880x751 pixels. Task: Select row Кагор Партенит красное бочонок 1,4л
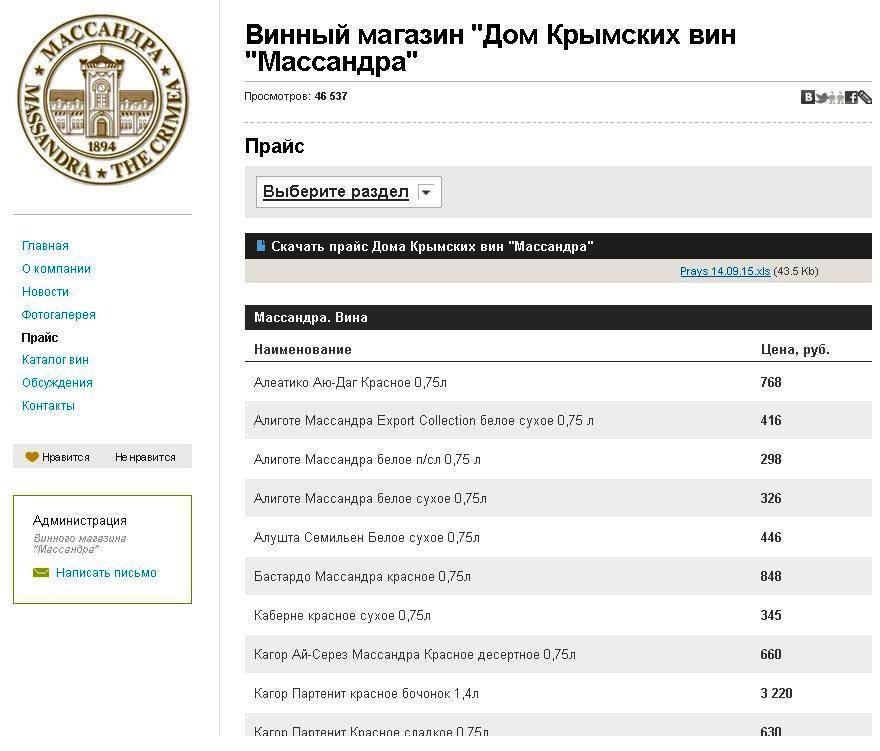click(558, 694)
